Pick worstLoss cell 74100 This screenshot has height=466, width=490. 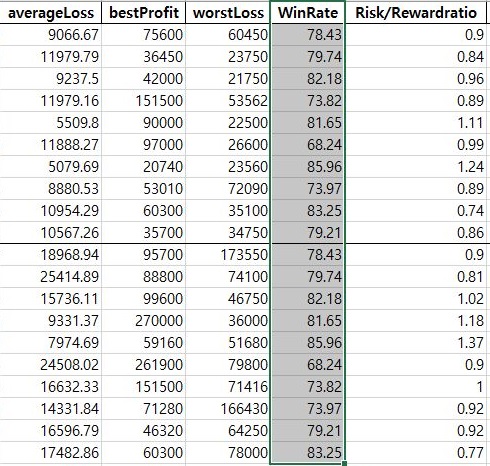click(227, 277)
